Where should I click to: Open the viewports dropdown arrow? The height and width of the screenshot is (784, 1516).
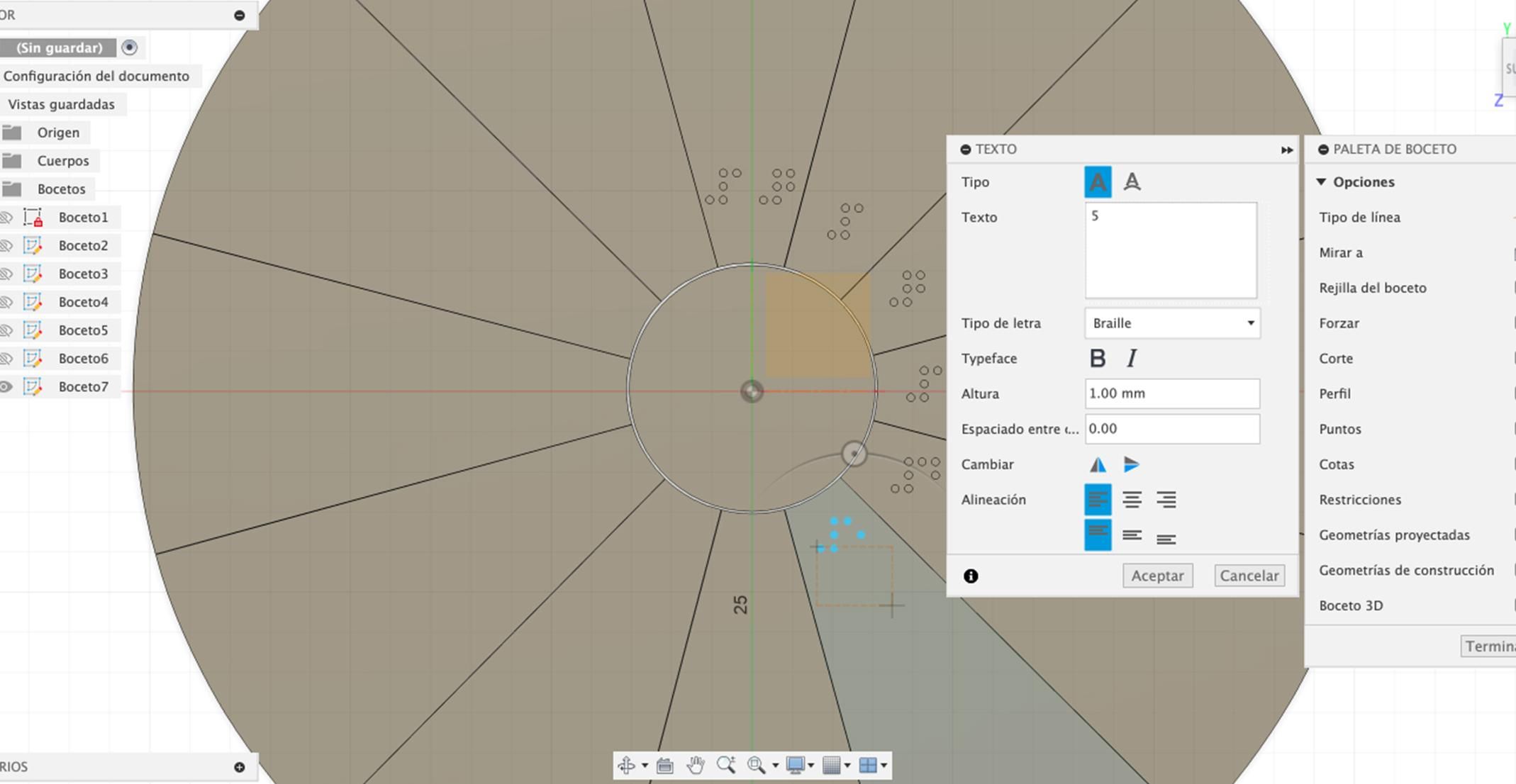[884, 766]
